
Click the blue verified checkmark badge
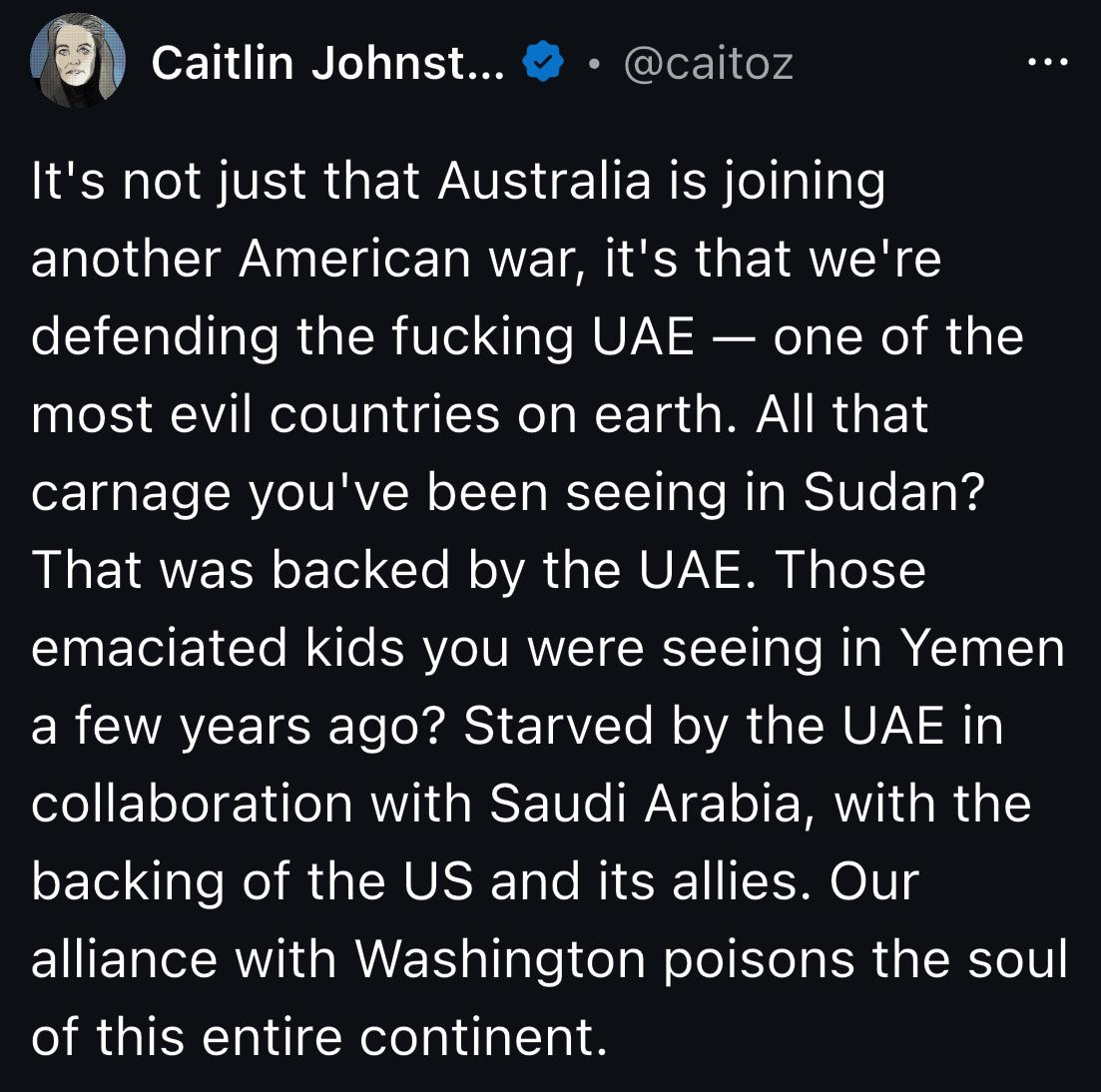click(543, 62)
